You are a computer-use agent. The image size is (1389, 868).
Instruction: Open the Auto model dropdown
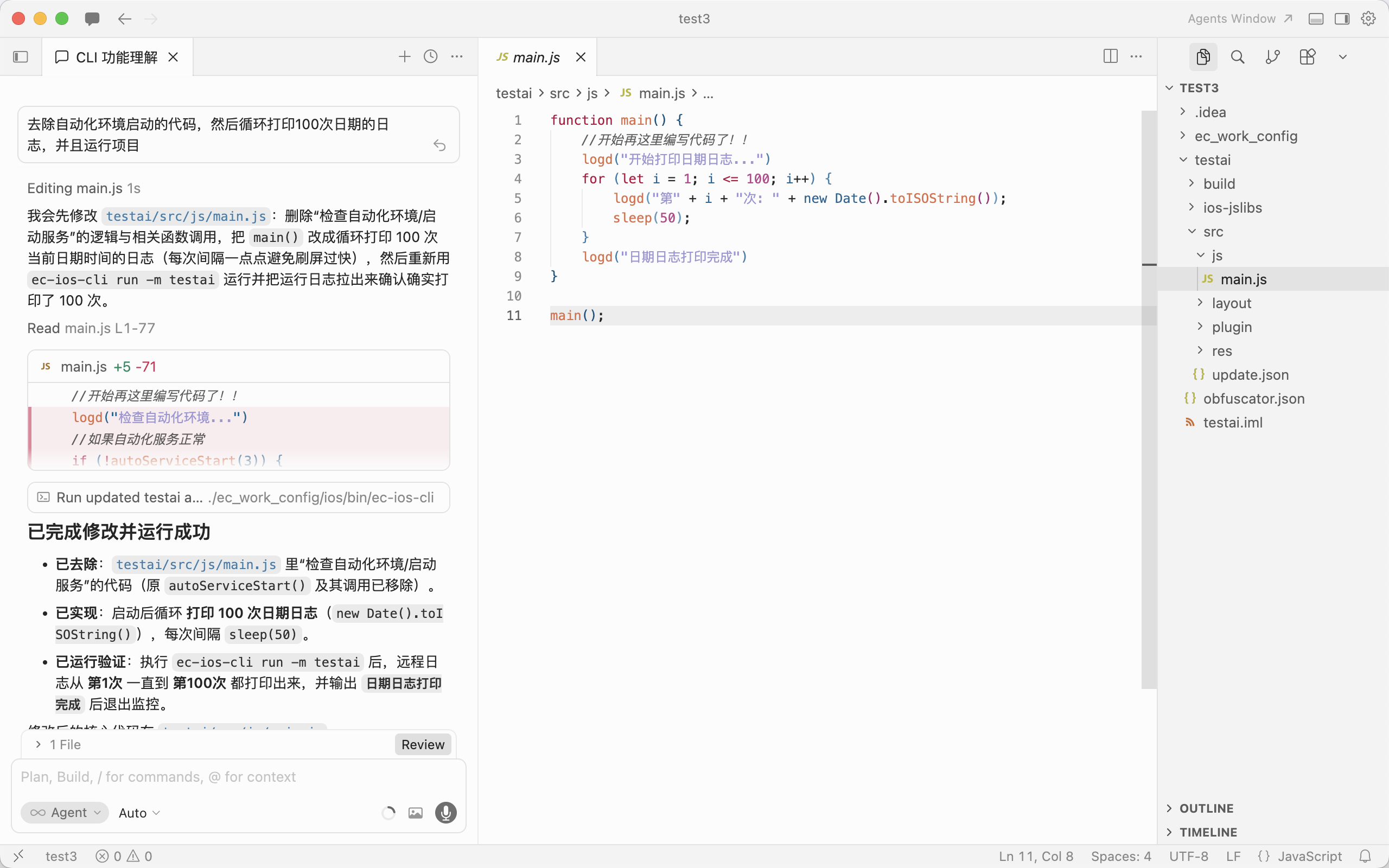tap(139, 813)
